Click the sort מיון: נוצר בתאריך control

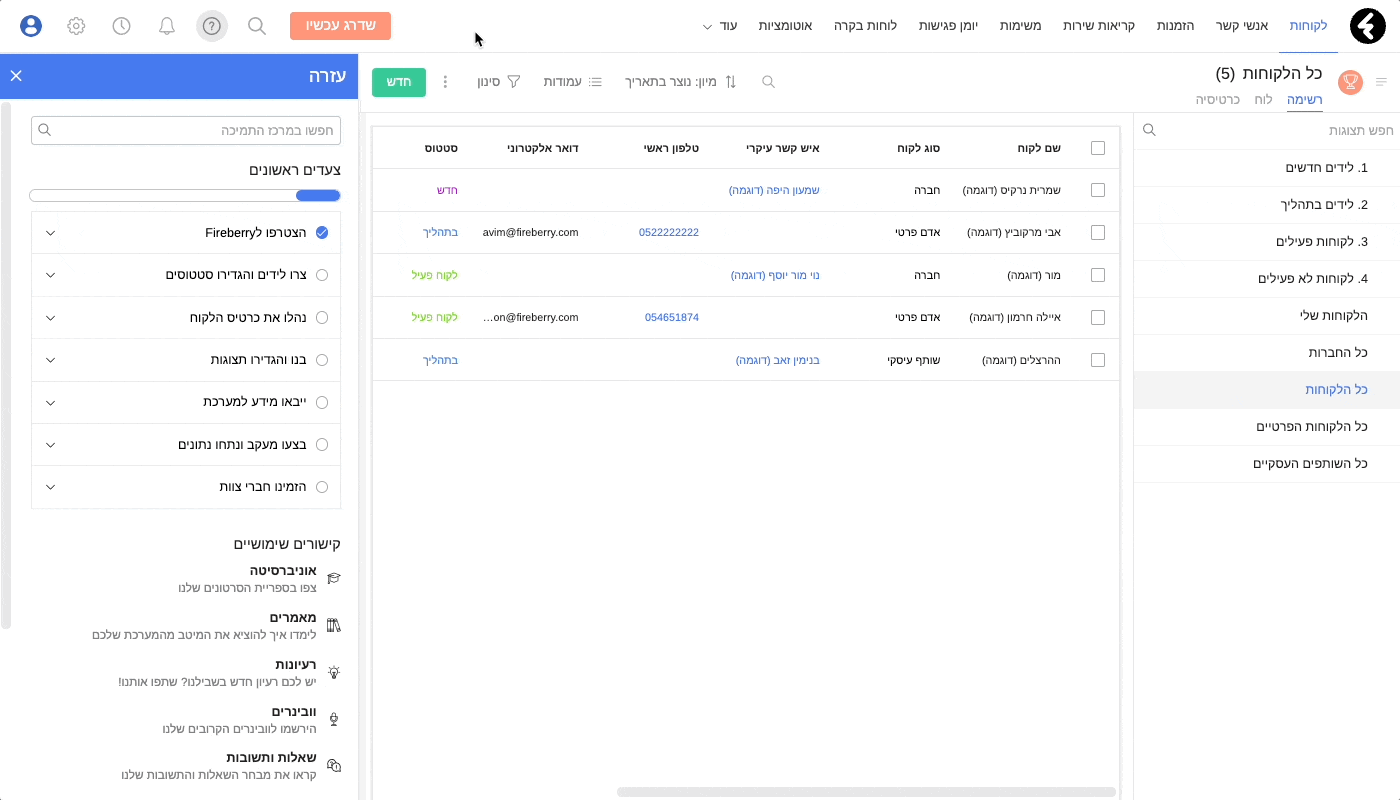680,82
